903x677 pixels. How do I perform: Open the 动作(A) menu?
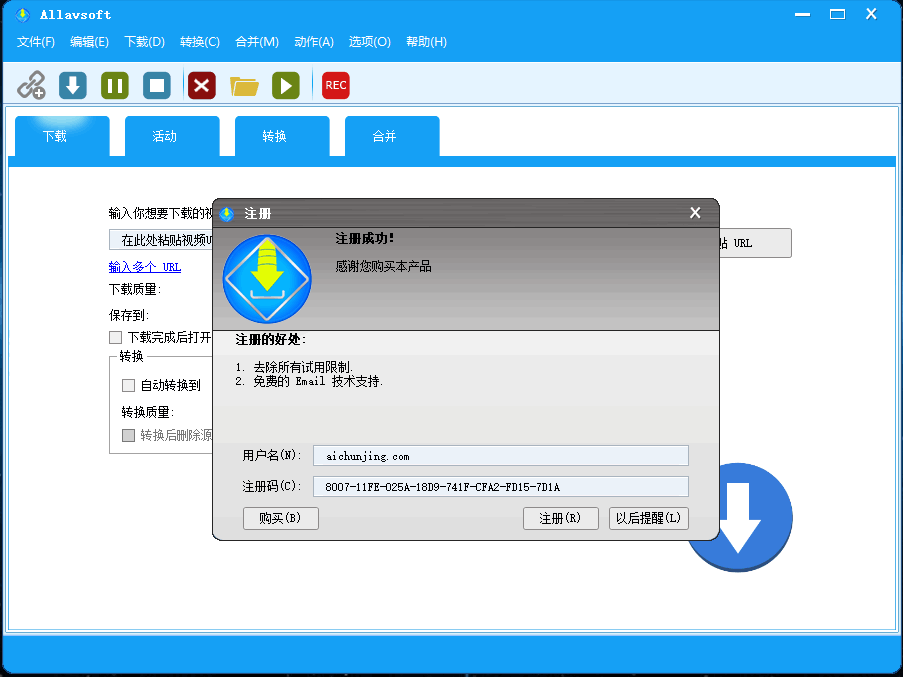coord(314,41)
